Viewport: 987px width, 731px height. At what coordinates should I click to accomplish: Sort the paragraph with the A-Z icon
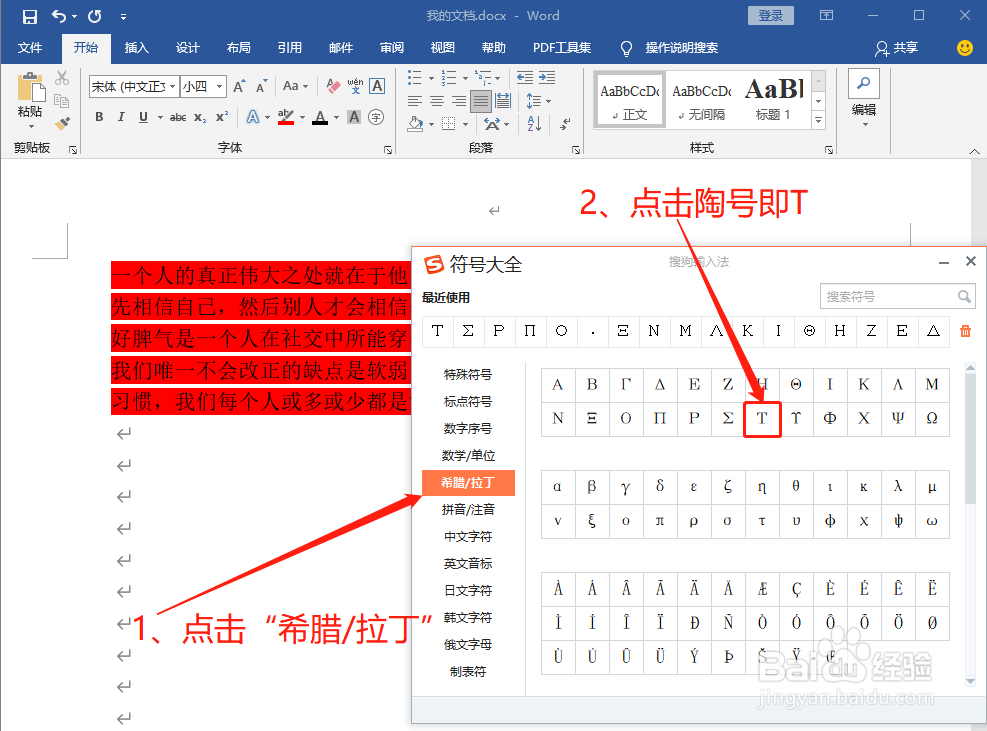(534, 123)
